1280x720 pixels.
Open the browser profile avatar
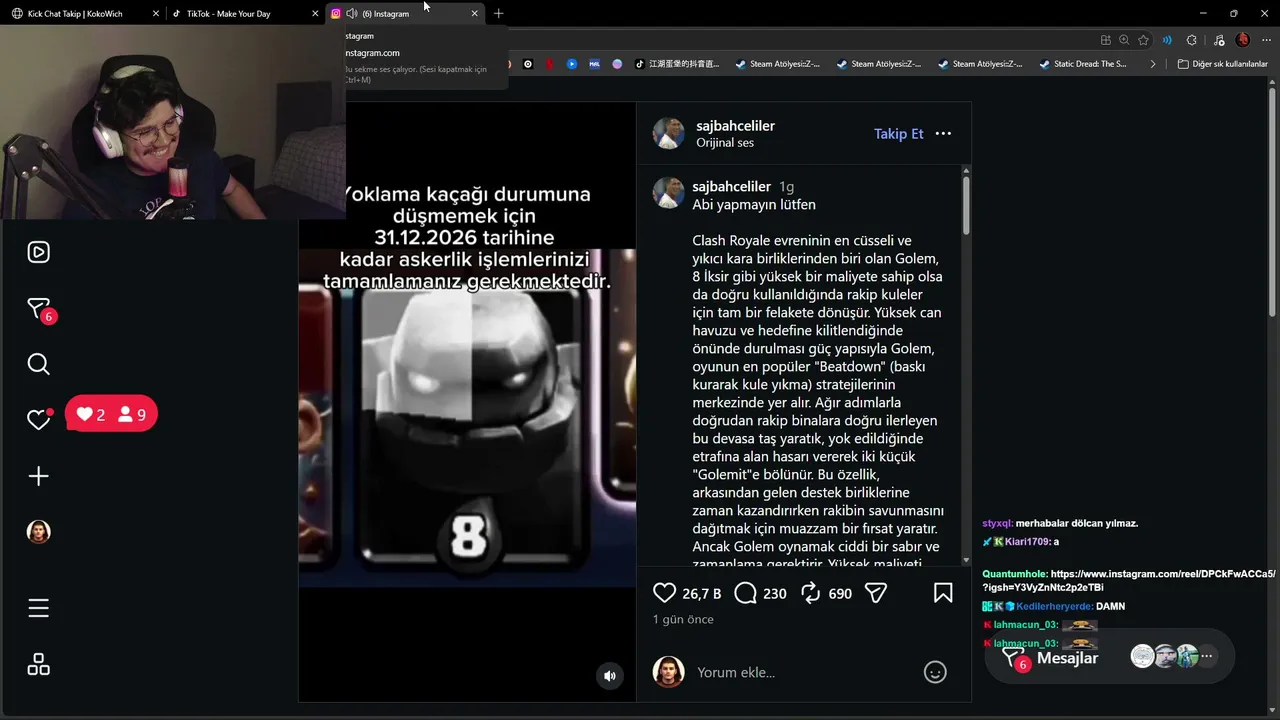click(1243, 40)
